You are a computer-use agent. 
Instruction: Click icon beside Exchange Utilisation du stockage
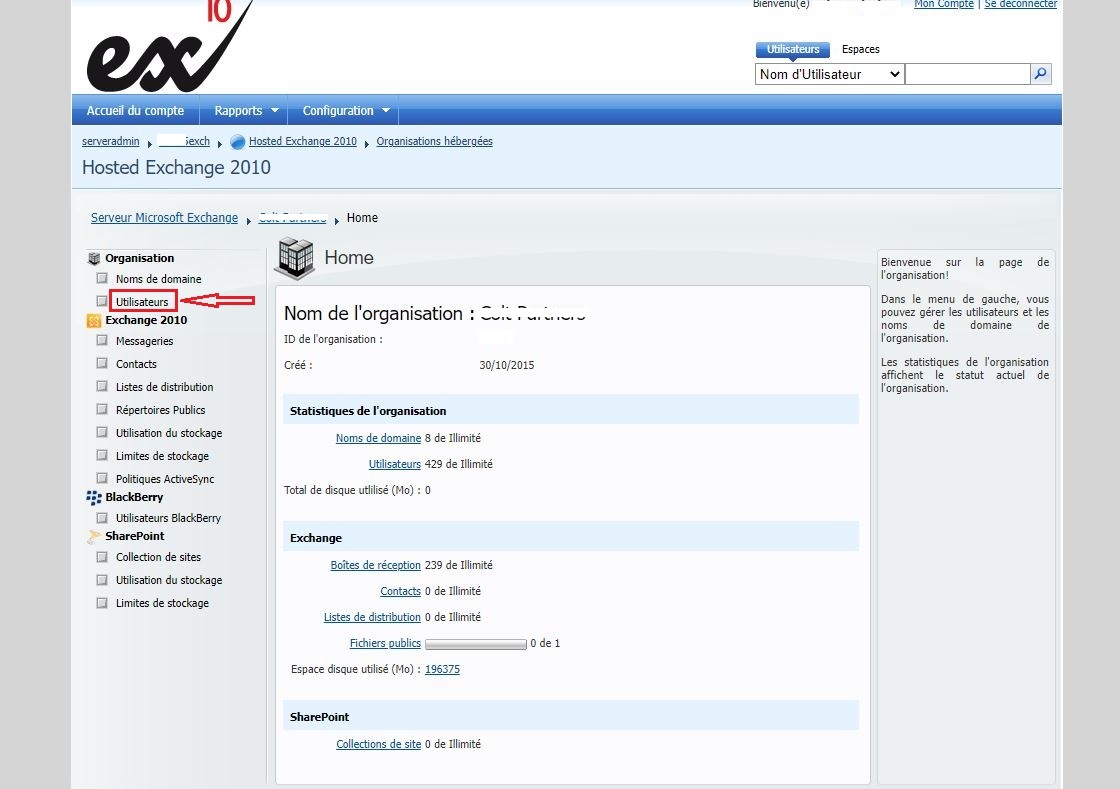(x=102, y=433)
